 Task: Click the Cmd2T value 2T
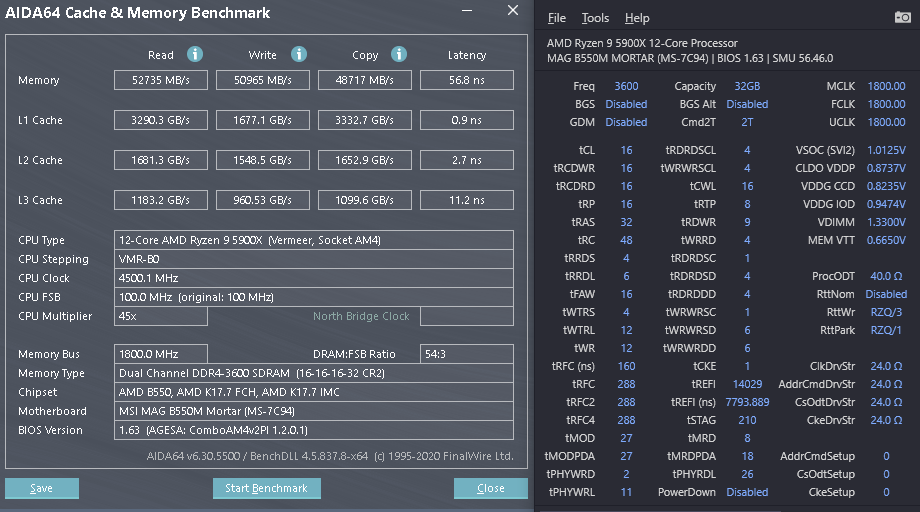[x=747, y=122]
